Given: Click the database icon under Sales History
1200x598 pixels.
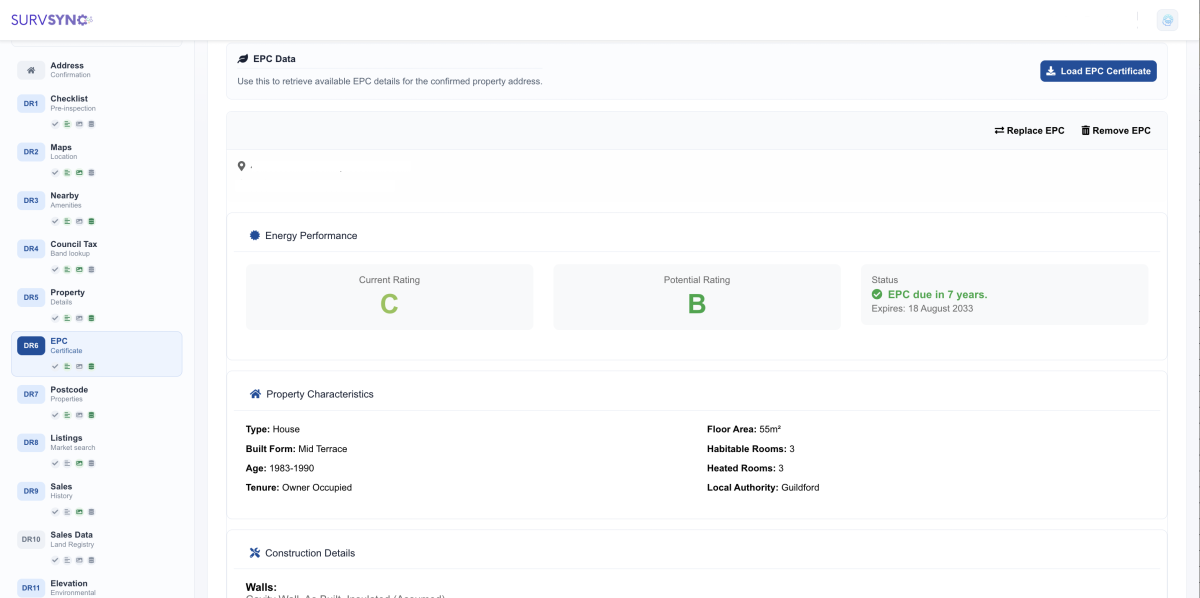Looking at the screenshot, I should [91, 512].
